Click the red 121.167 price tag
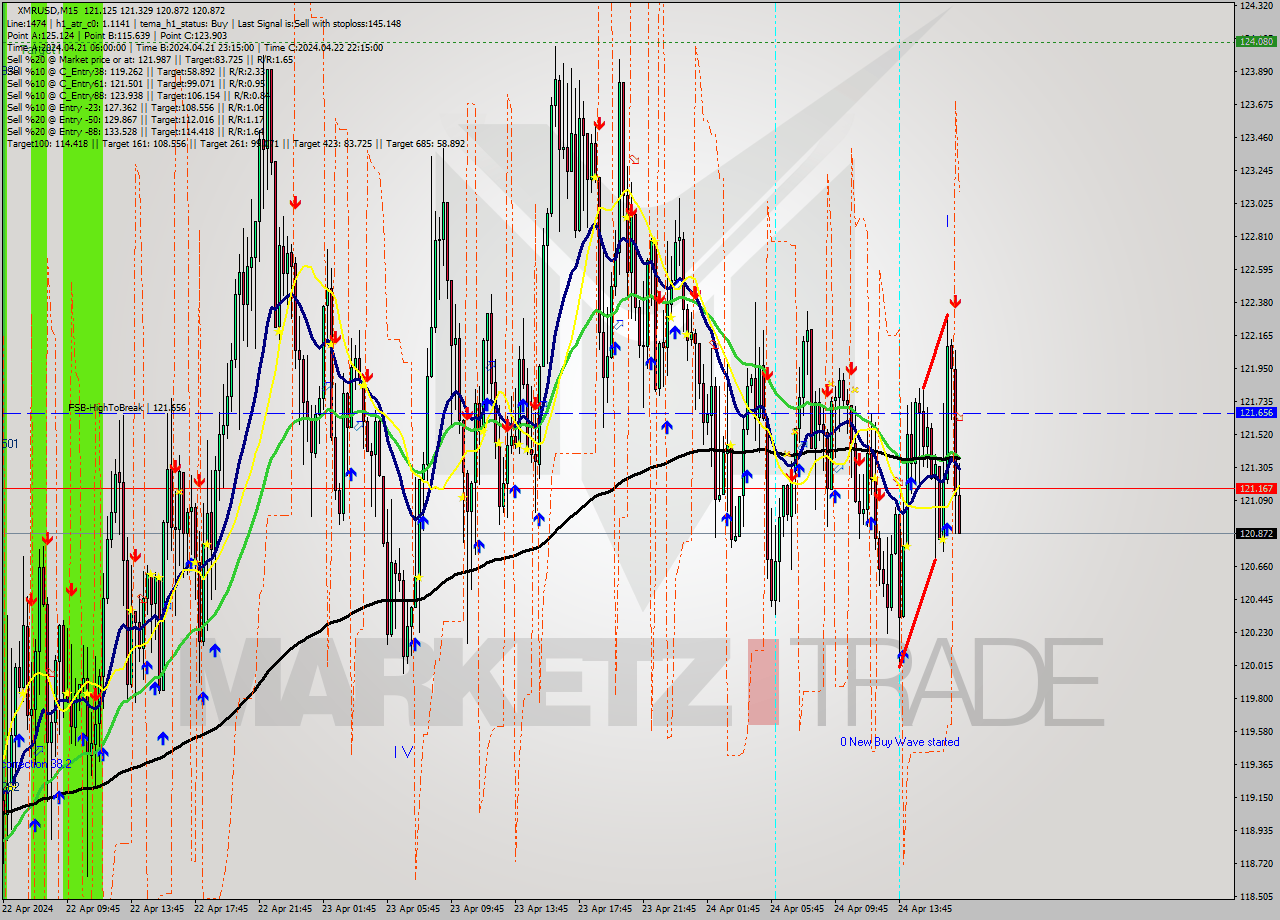Image resolution: width=1280 pixels, height=920 pixels. click(x=1256, y=488)
